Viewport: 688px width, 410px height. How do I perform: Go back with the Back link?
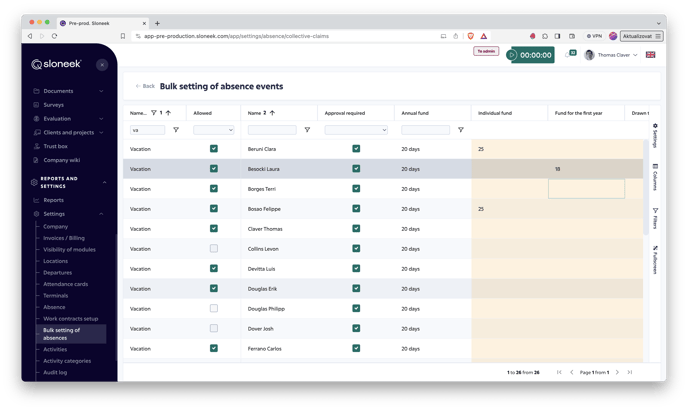pos(145,86)
